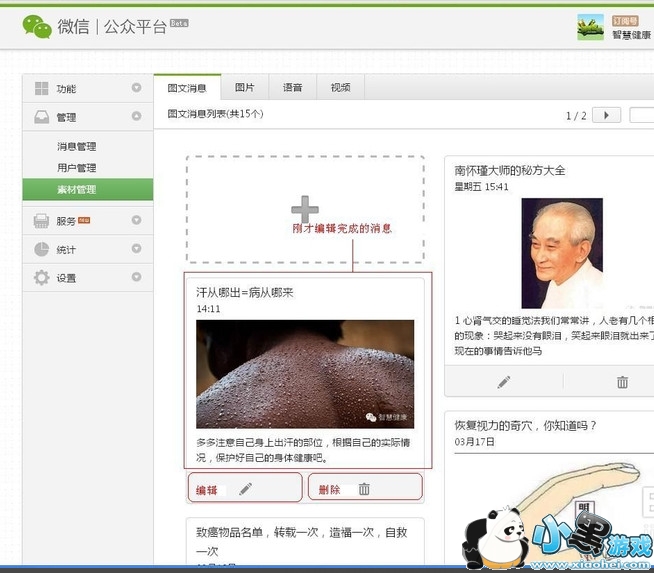Image resolution: width=654 pixels, height=573 pixels.
Task: Click the 图文消息列表(共15个) heading
Action: click(x=215, y=114)
